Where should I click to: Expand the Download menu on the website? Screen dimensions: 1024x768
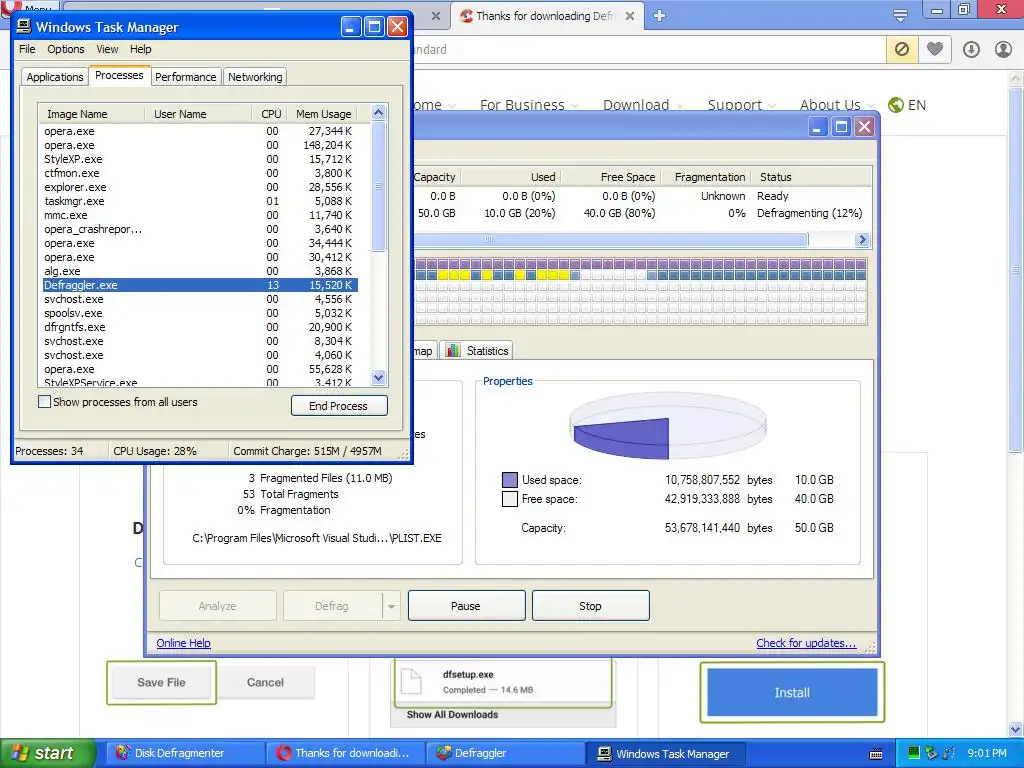pos(643,104)
